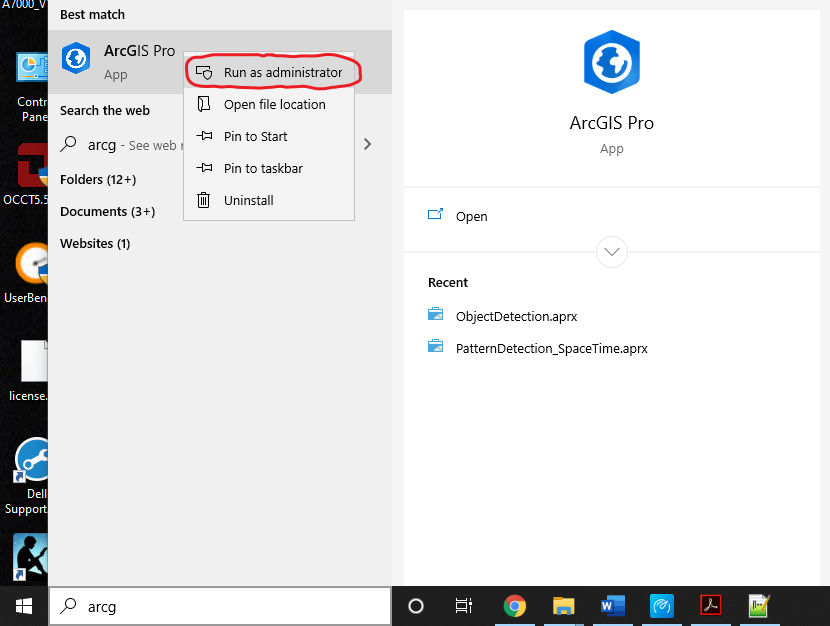Open Adobe Acrobat from taskbar
830x626 pixels.
point(710,605)
